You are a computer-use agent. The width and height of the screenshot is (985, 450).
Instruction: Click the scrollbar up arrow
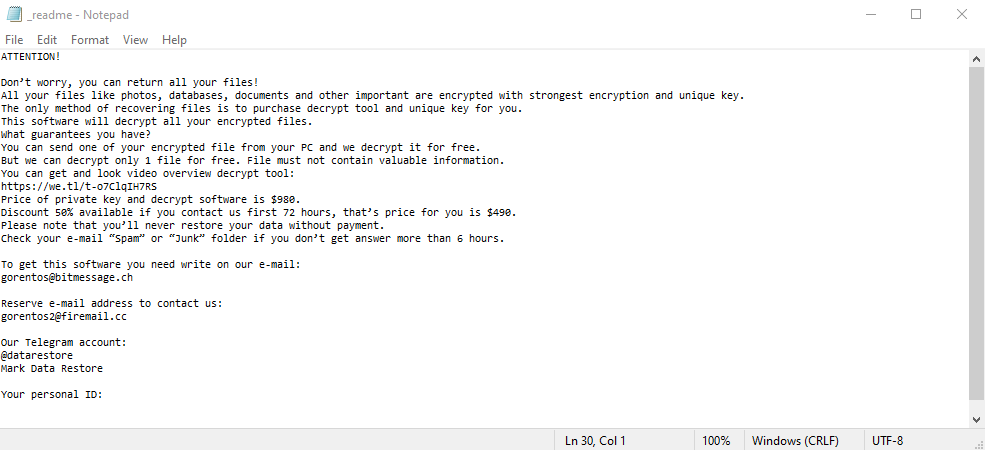click(977, 58)
